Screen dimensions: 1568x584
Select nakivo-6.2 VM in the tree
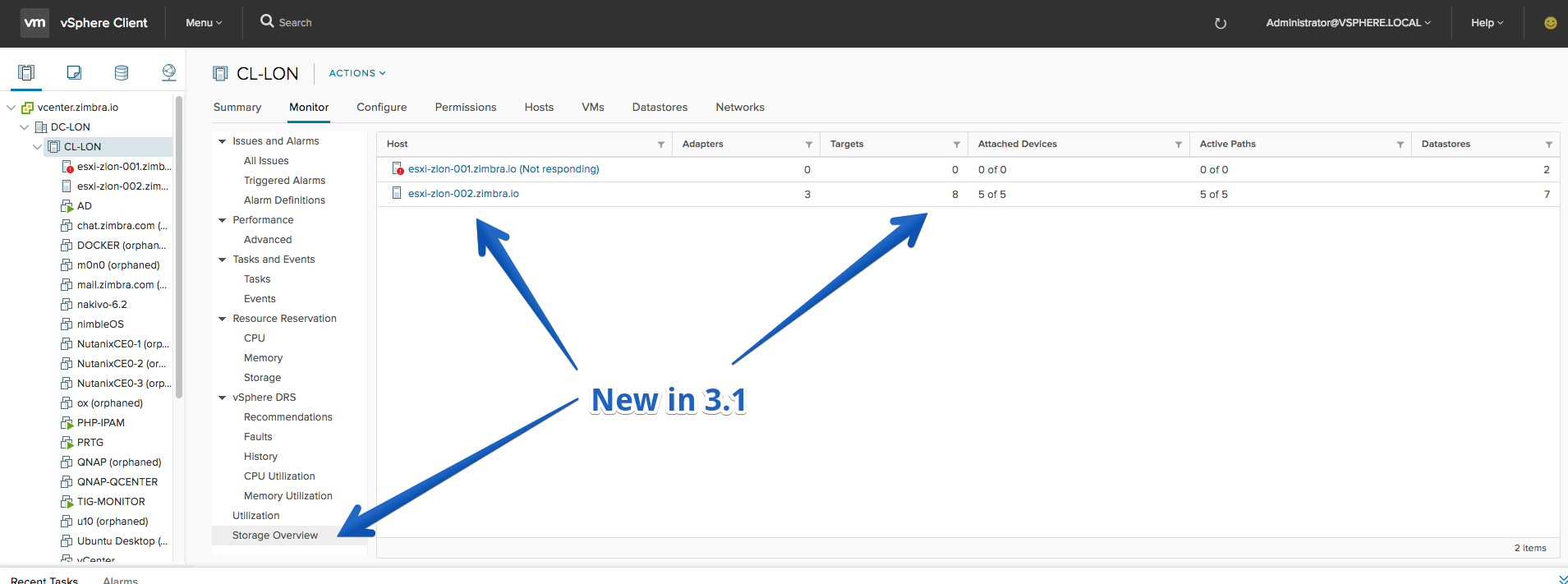tap(102, 305)
